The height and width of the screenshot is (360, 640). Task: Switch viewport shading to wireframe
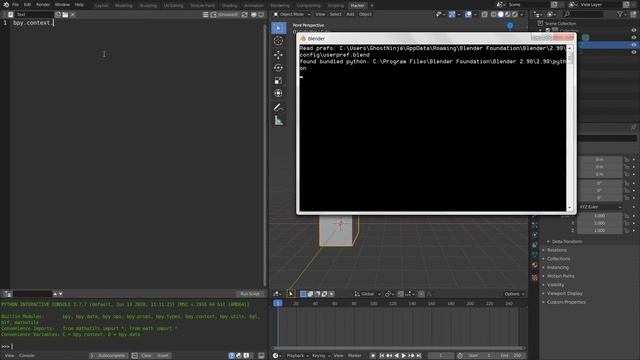coord(493,15)
